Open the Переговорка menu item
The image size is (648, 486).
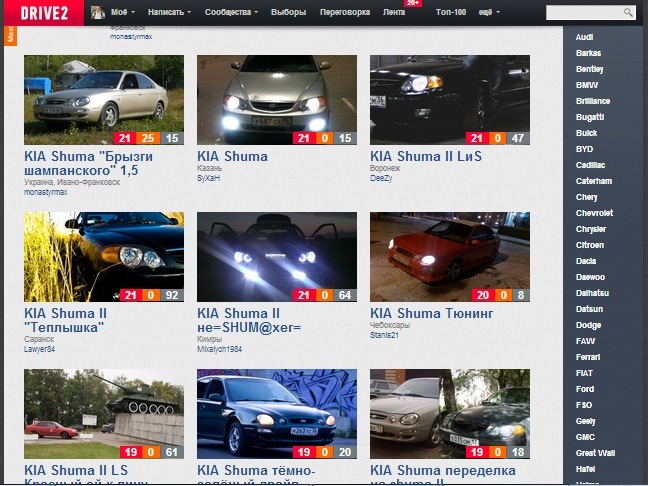point(345,12)
